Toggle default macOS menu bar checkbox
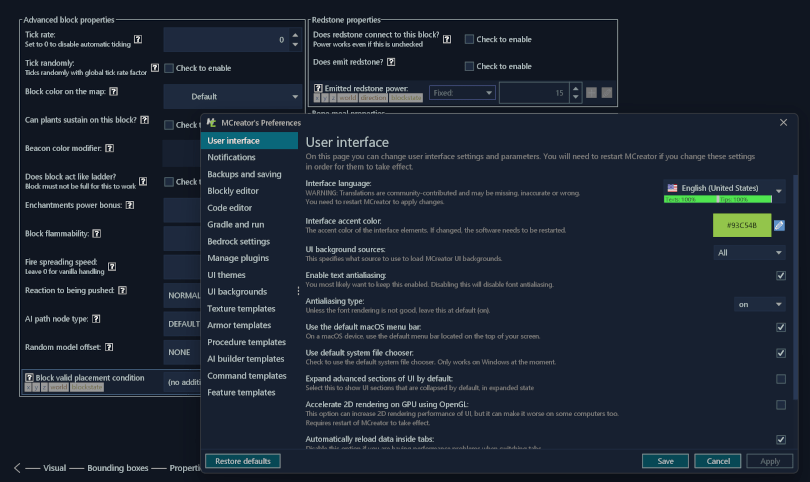The height and width of the screenshot is (482, 810). [781, 327]
